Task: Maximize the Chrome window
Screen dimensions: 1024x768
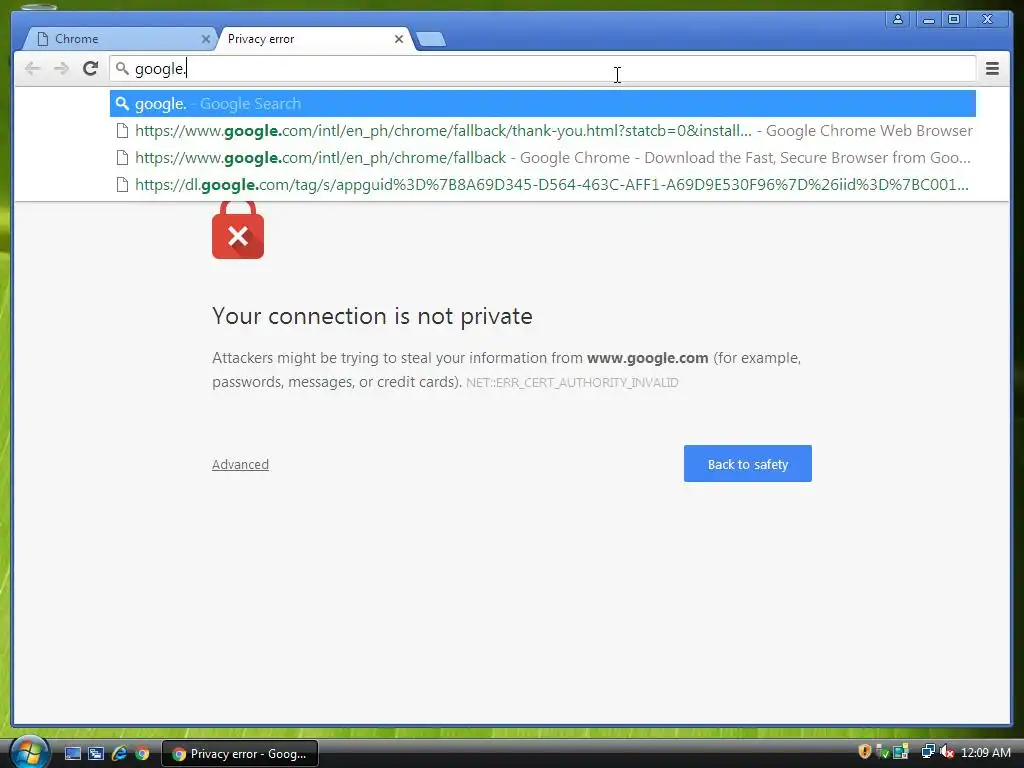Action: (x=953, y=20)
